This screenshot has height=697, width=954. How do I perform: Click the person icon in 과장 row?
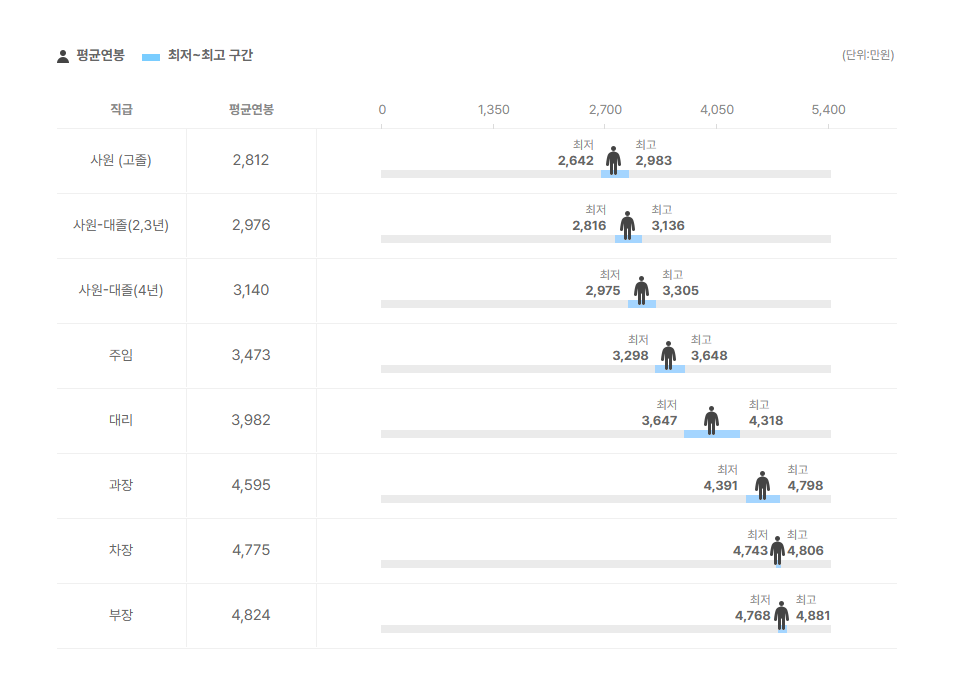click(x=762, y=486)
